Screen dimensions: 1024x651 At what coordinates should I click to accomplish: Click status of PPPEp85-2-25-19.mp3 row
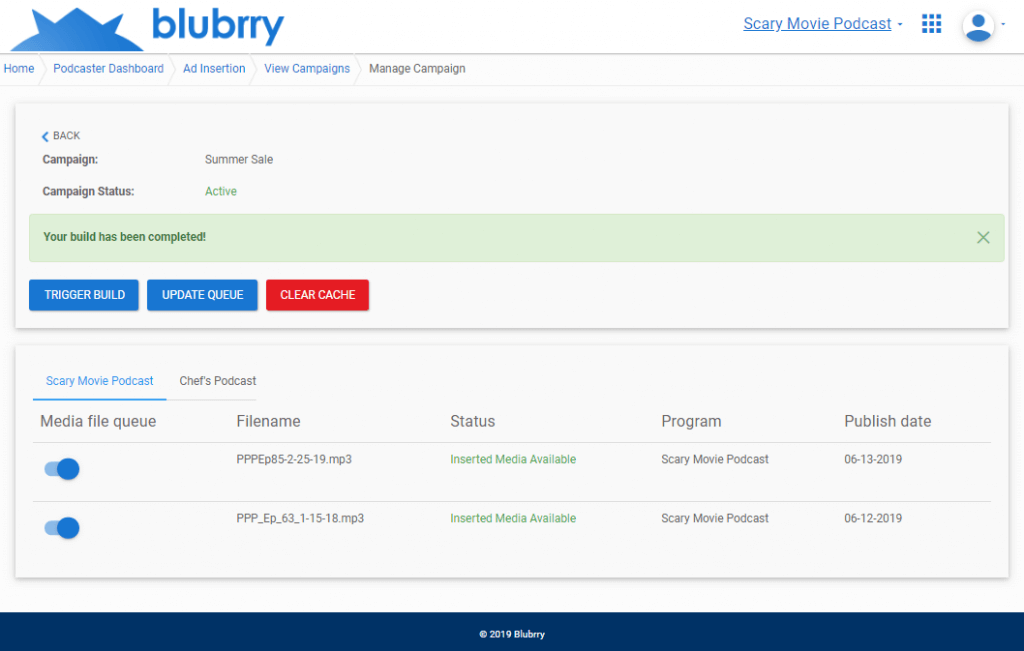(513, 459)
